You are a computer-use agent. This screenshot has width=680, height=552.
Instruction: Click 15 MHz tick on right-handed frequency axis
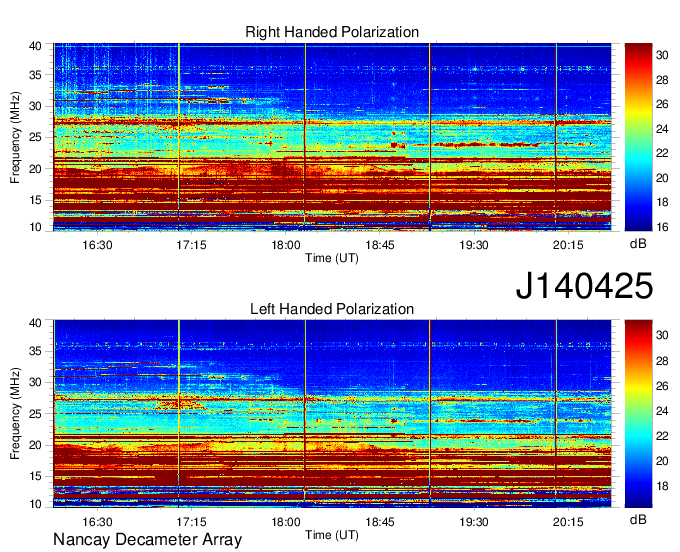click(35, 200)
